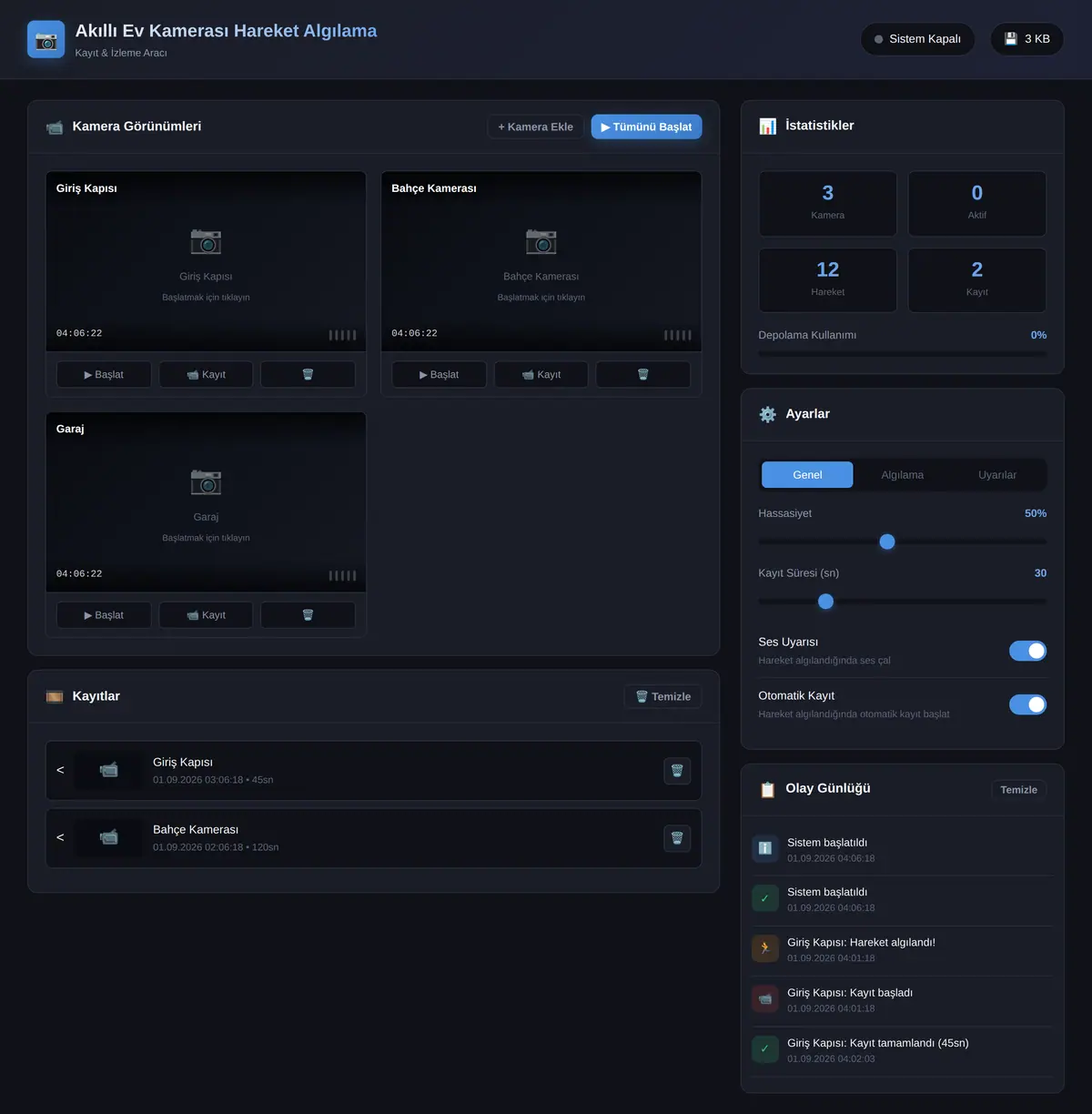Toggle the Otomatik Kayıt switch
This screenshot has height=1114, width=1092.
(x=1027, y=704)
